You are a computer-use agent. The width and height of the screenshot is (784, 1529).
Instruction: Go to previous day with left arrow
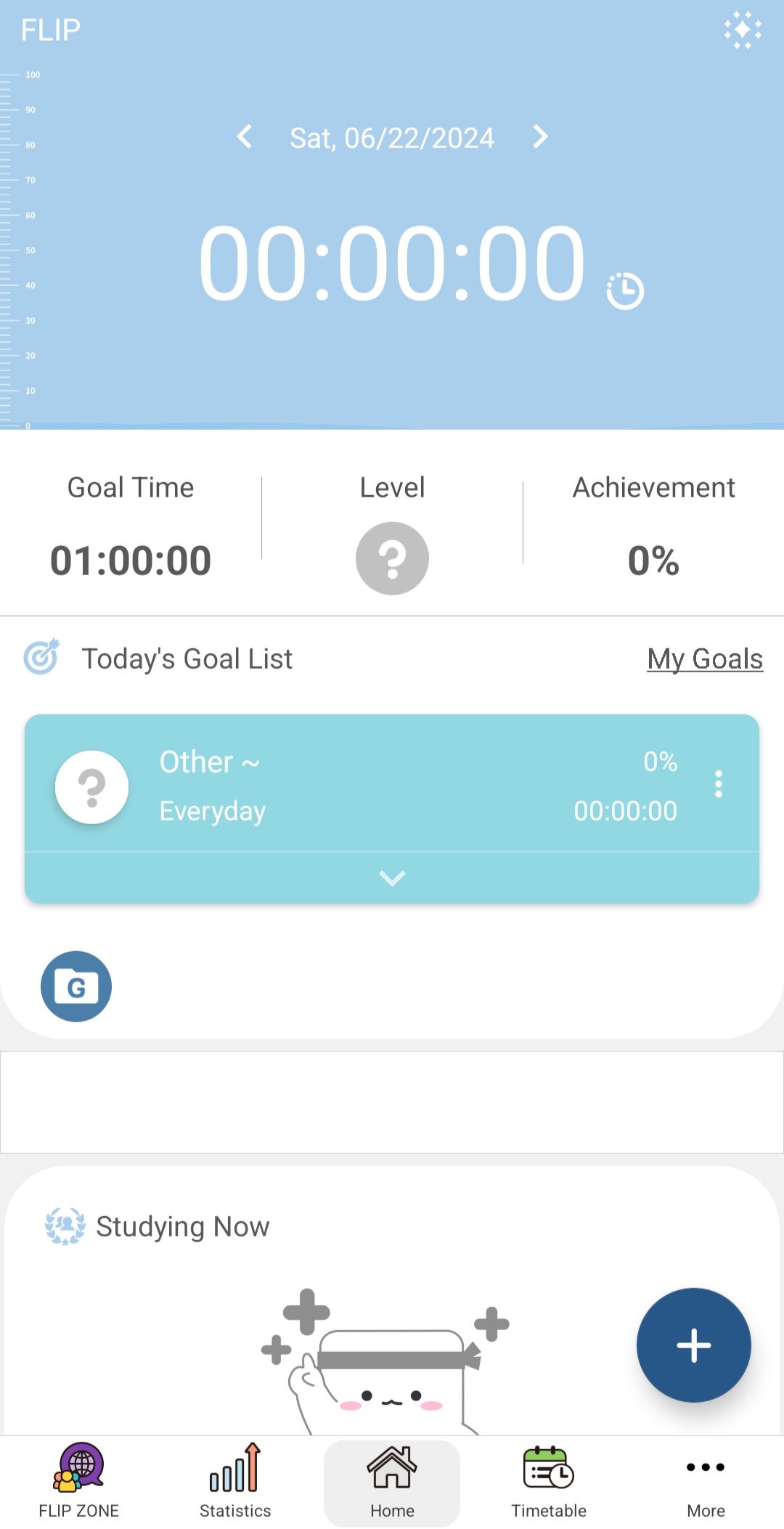(245, 136)
